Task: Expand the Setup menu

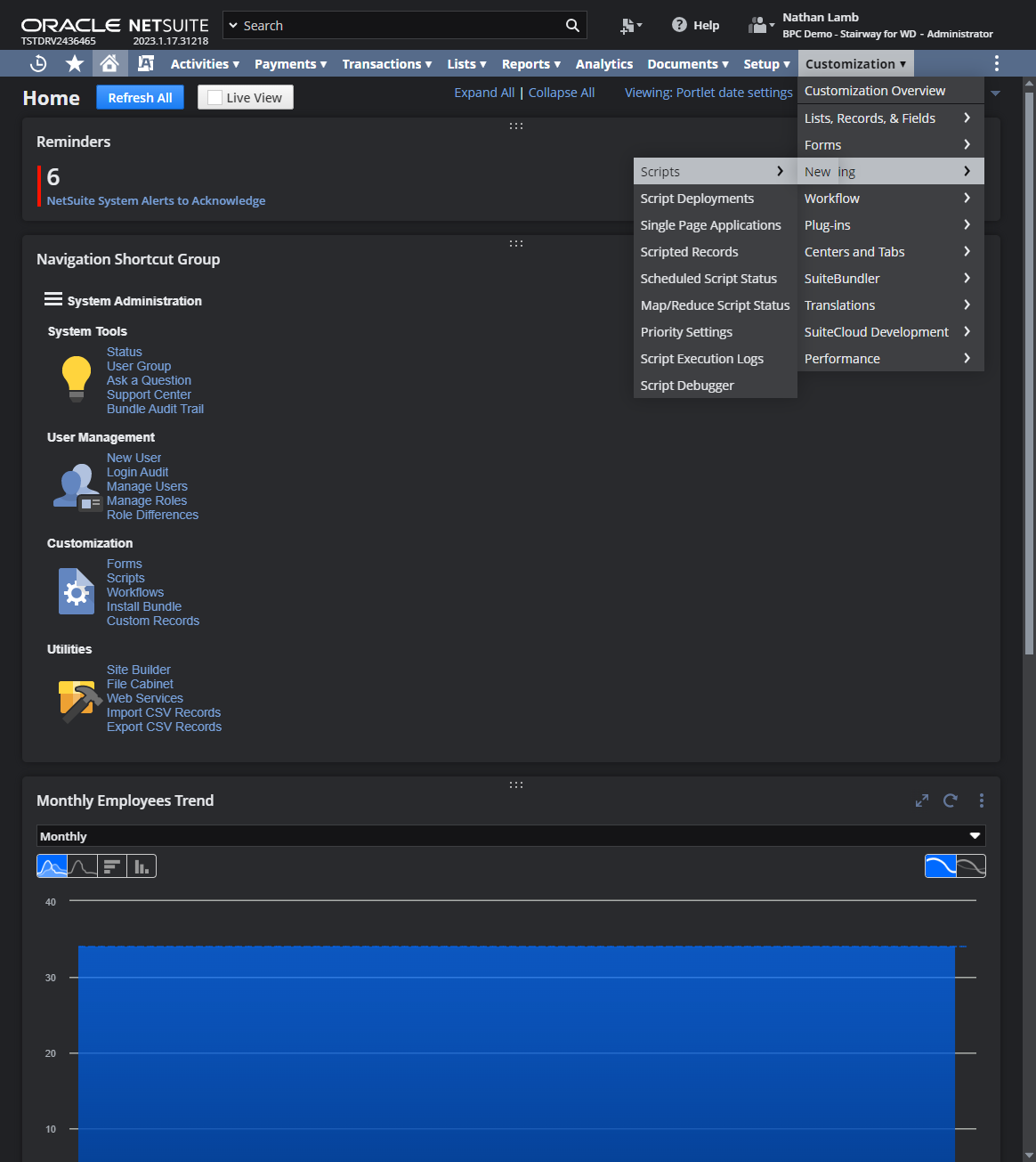Action: (x=767, y=64)
